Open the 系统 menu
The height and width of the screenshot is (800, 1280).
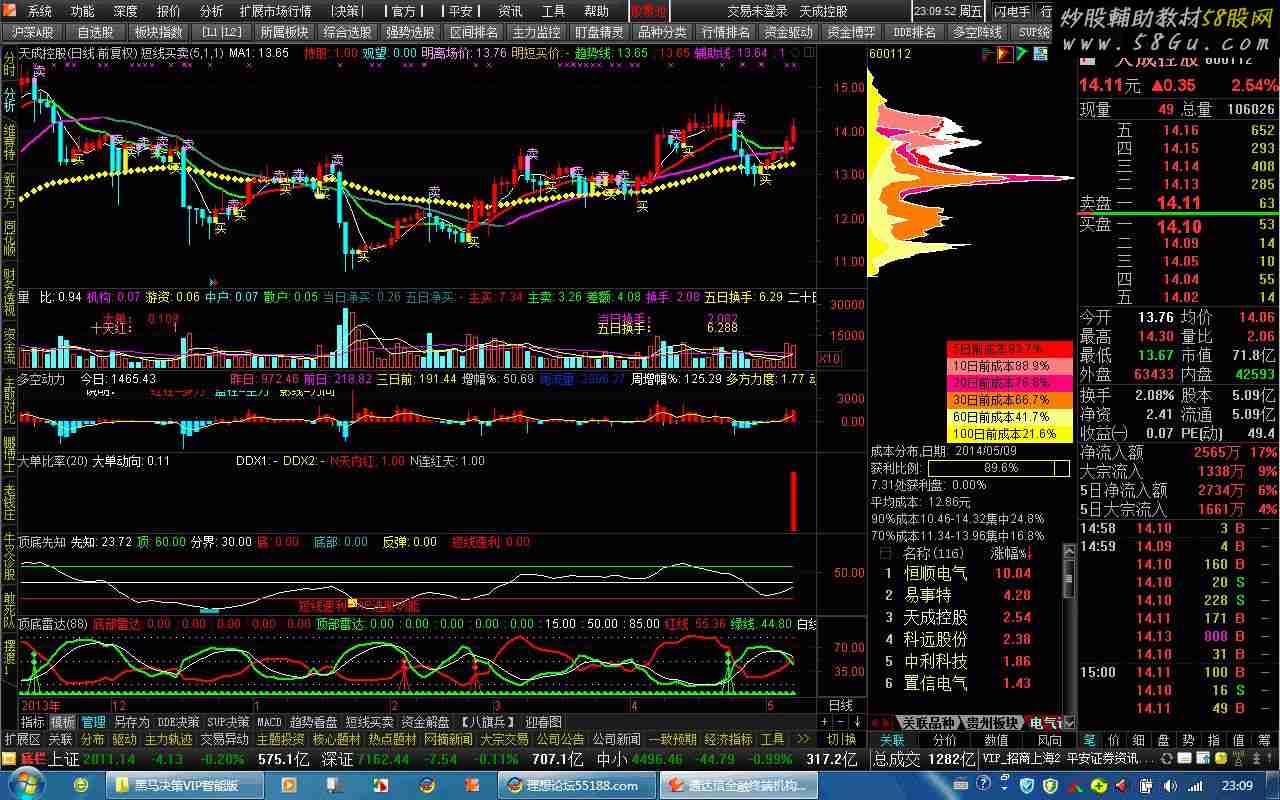38,11
